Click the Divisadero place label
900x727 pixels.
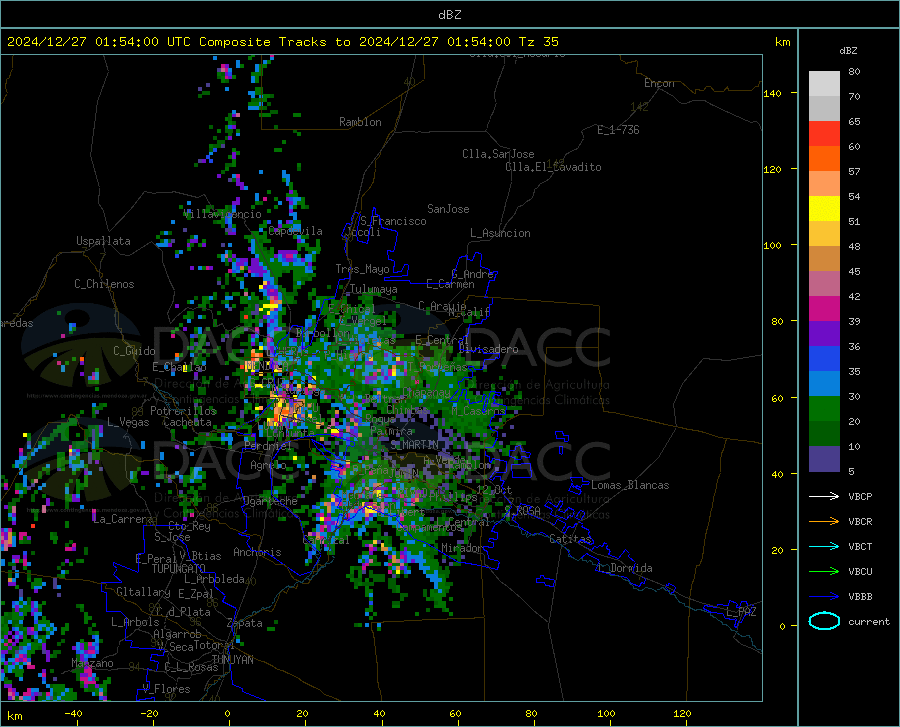click(488, 349)
